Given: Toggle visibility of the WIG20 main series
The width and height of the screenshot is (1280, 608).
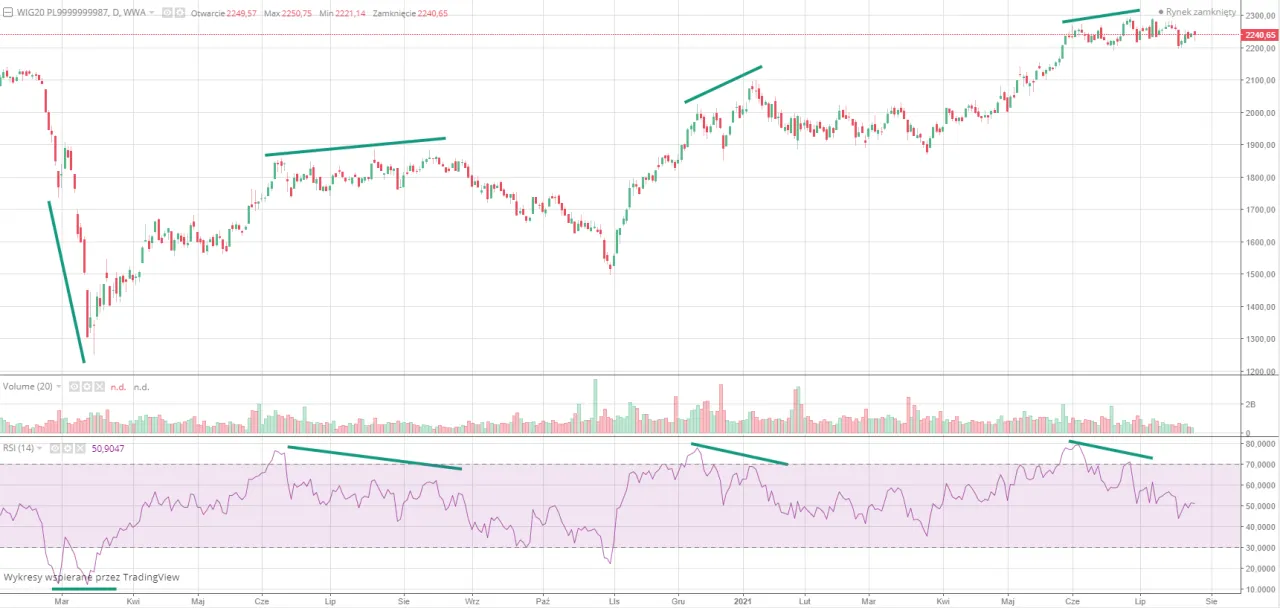Looking at the screenshot, I should [167, 13].
